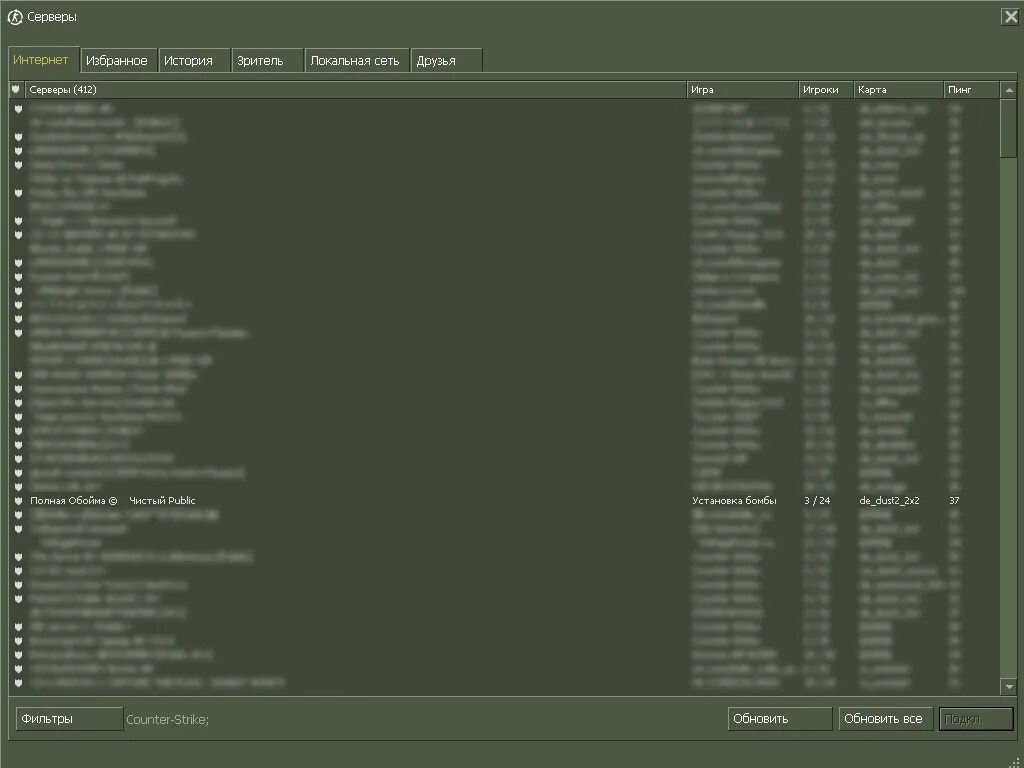Open the Избранное tab
This screenshot has height=768, width=1024.
coord(118,61)
